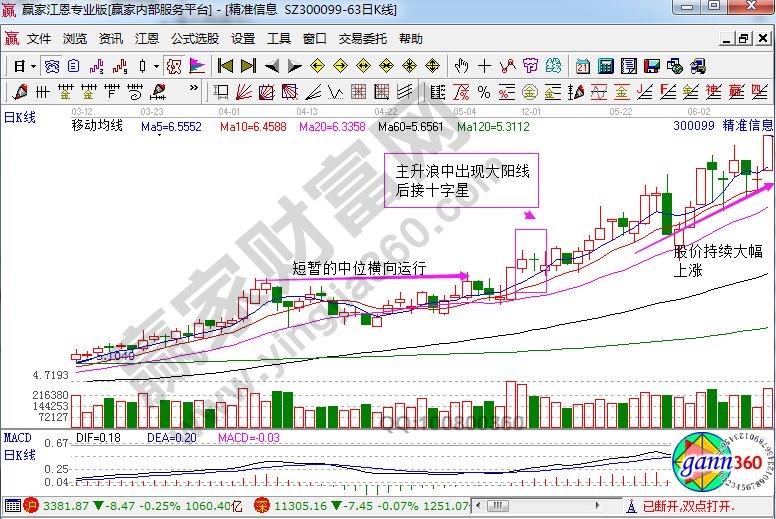The image size is (776, 519).
Task: Click the percent sign drawing tool
Action: [484, 92]
